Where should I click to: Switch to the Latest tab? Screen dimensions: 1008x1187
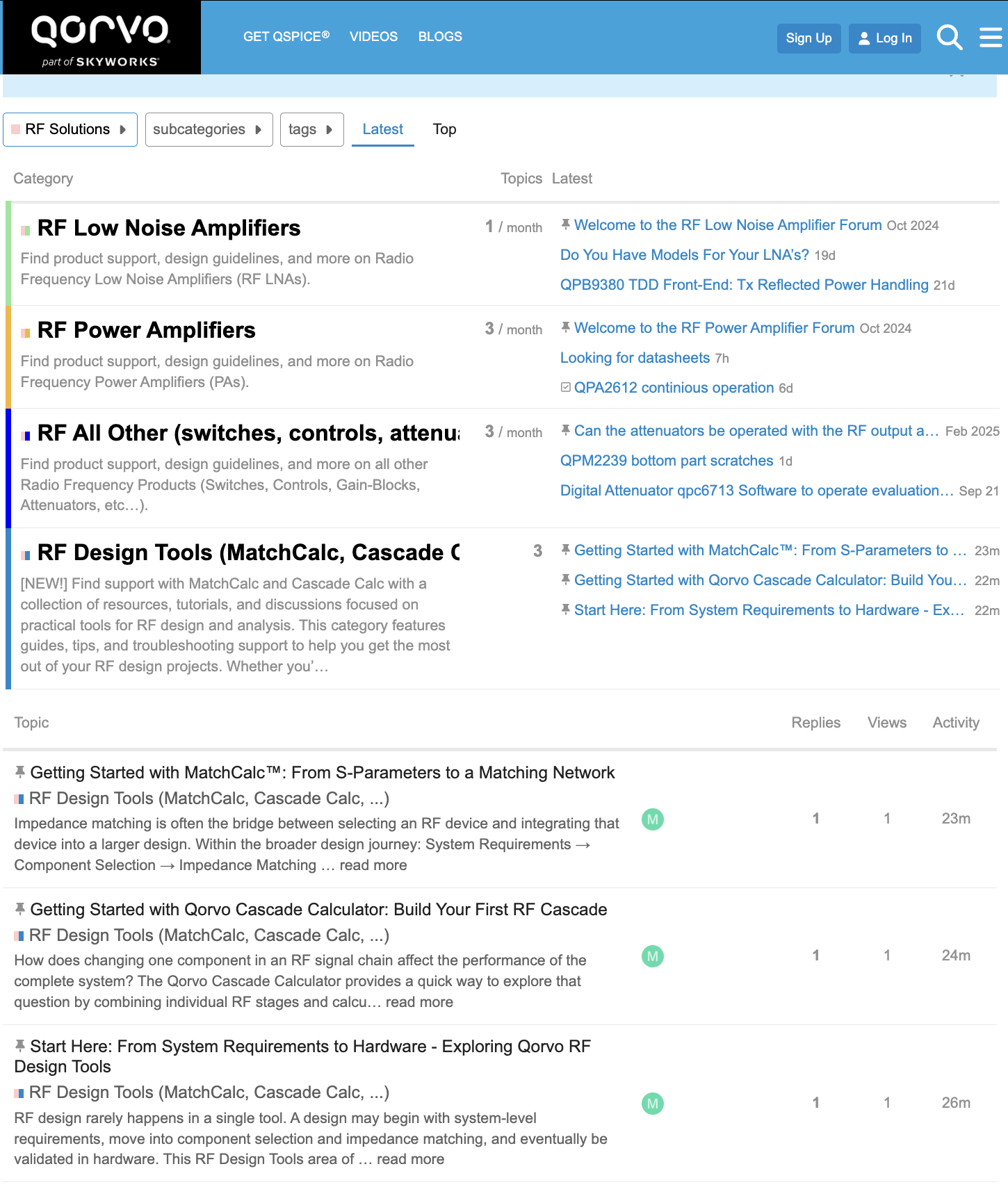[x=382, y=129]
